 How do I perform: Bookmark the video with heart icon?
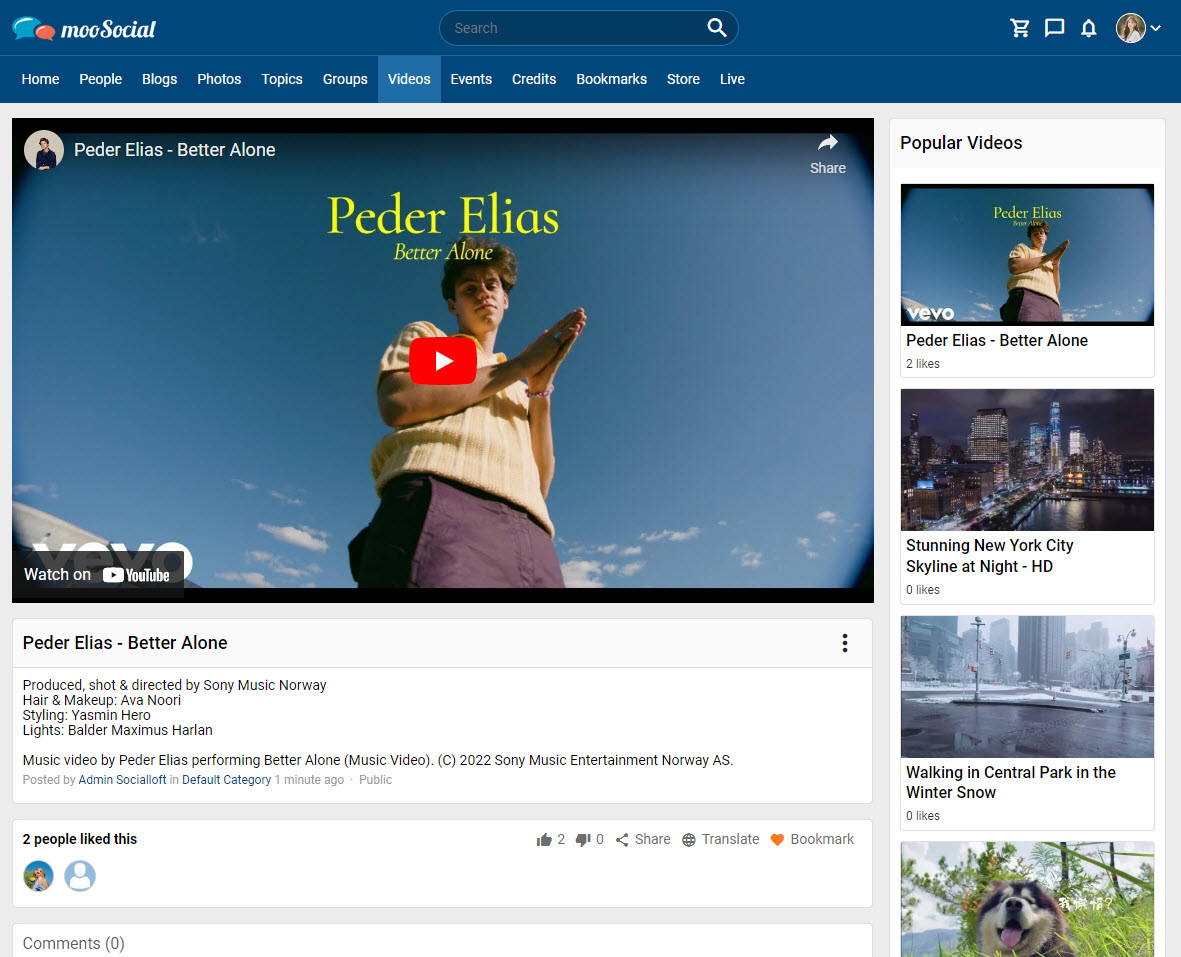(x=813, y=839)
